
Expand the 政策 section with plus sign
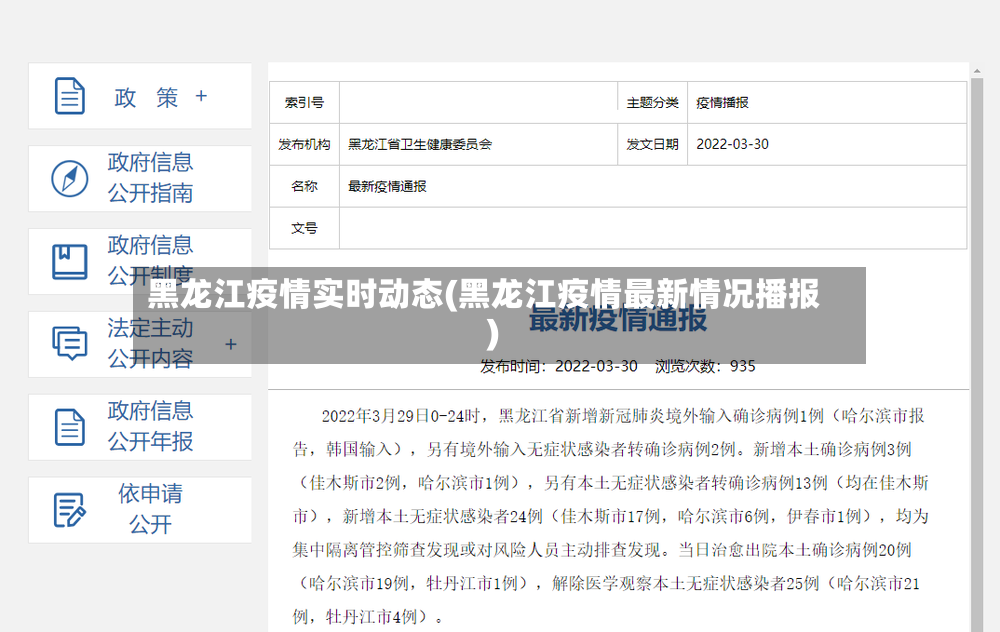[x=201, y=96]
